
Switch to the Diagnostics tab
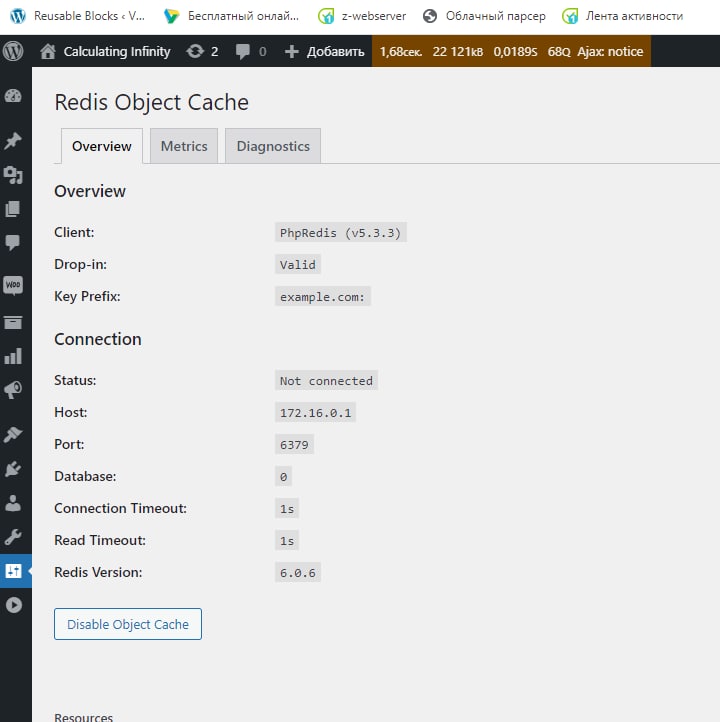[273, 146]
